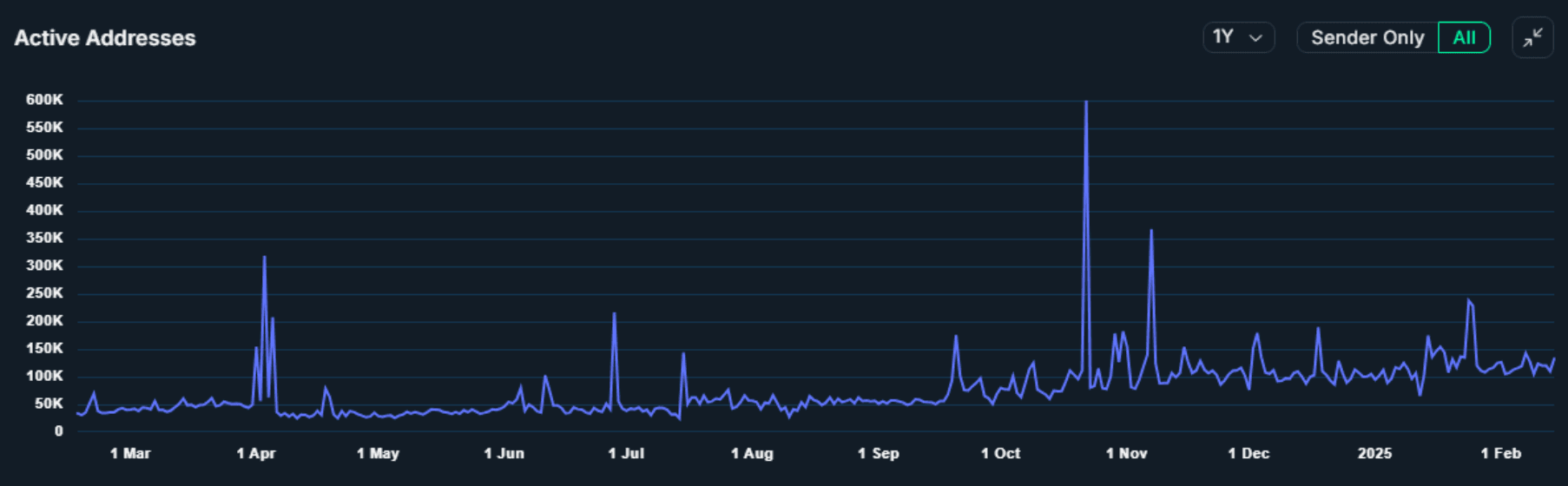The height and width of the screenshot is (486, 1568).
Task: Click the early November spike near 350K
Action: tap(1151, 232)
